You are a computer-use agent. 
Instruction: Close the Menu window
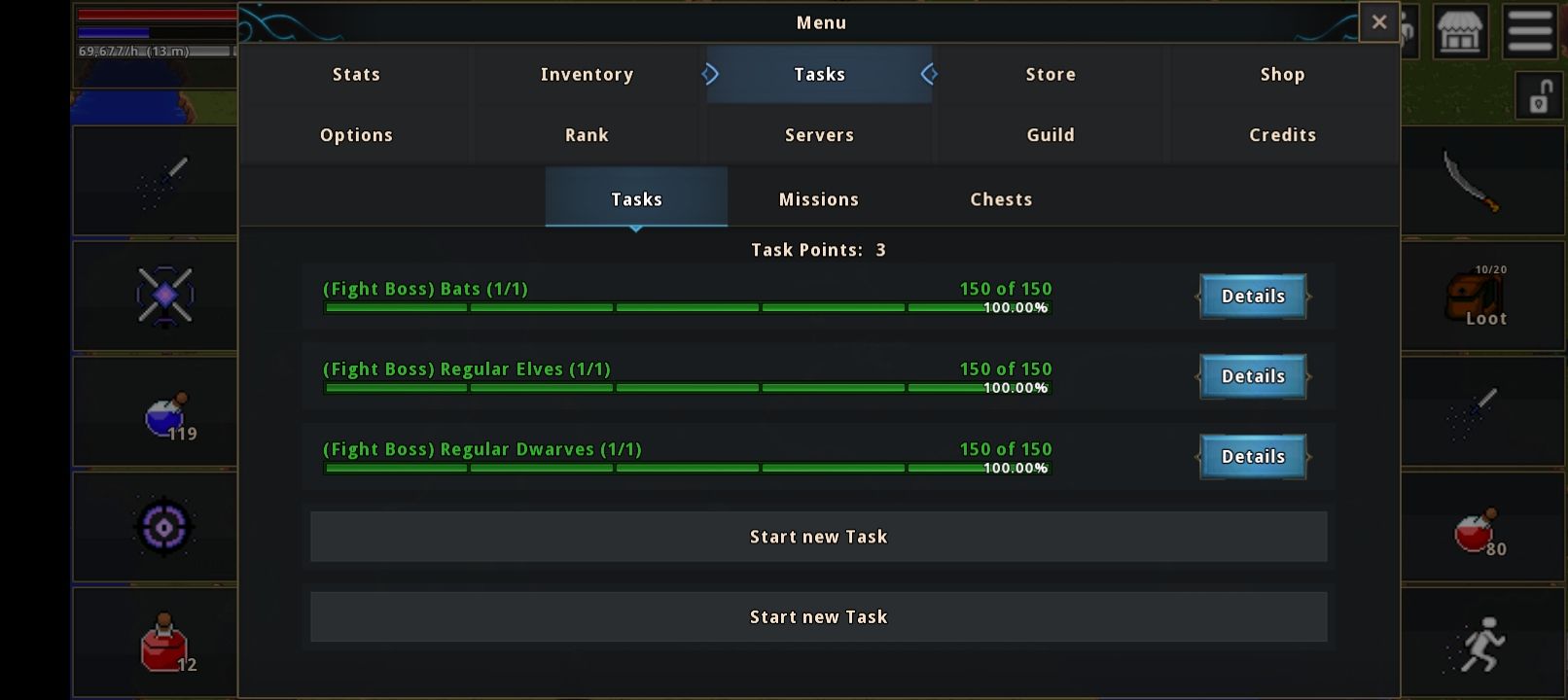[1378, 21]
